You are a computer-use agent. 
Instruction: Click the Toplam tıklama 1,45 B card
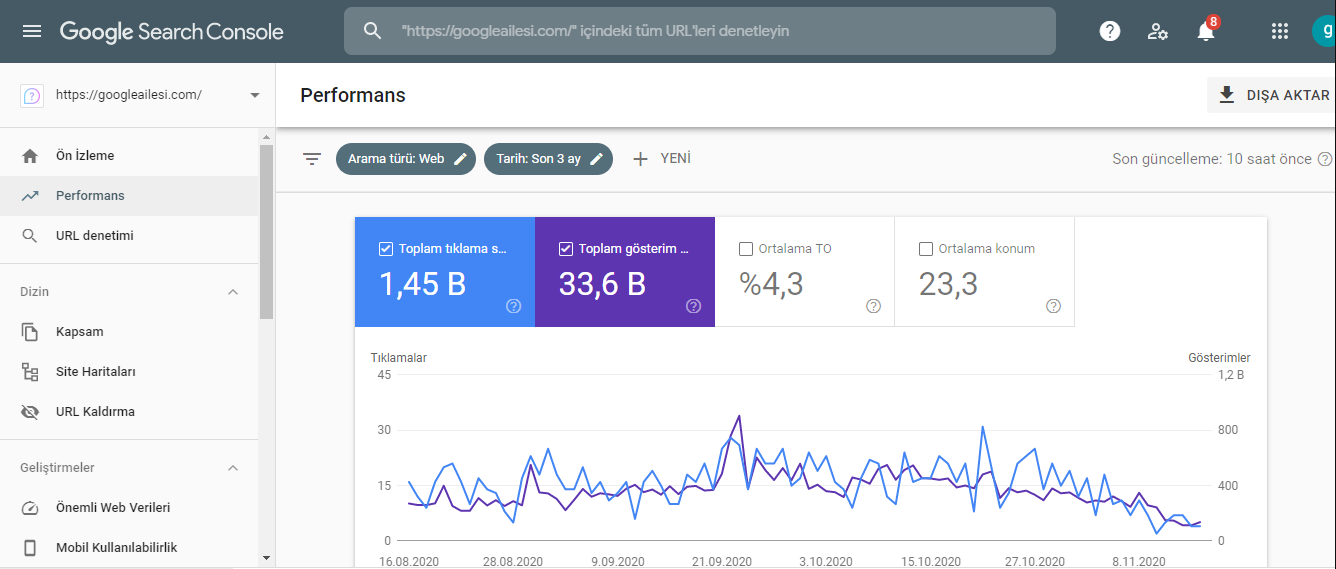pos(445,272)
